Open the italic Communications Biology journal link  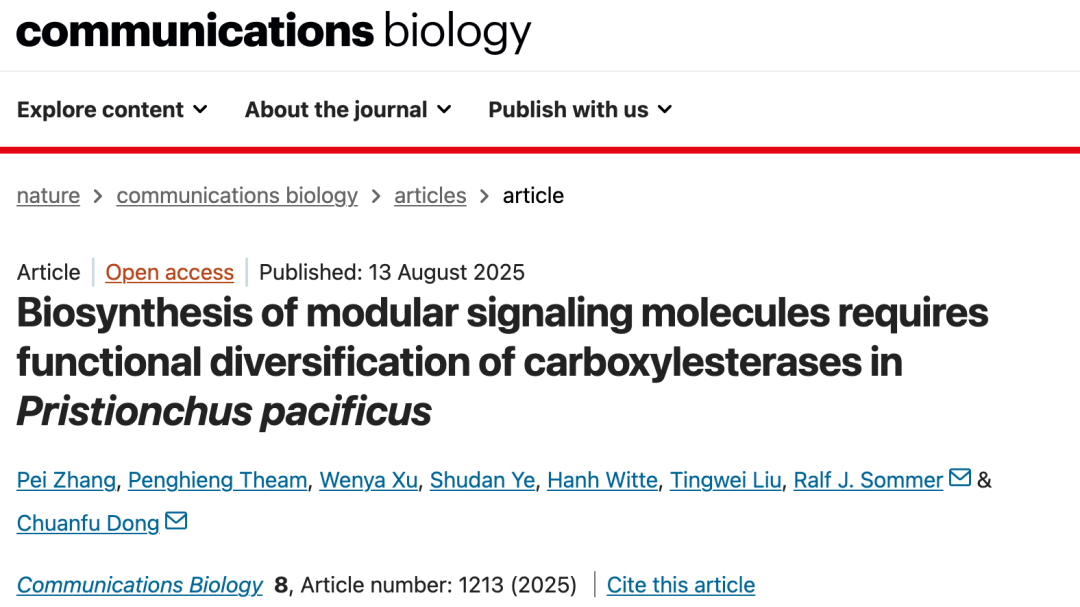pos(140,585)
